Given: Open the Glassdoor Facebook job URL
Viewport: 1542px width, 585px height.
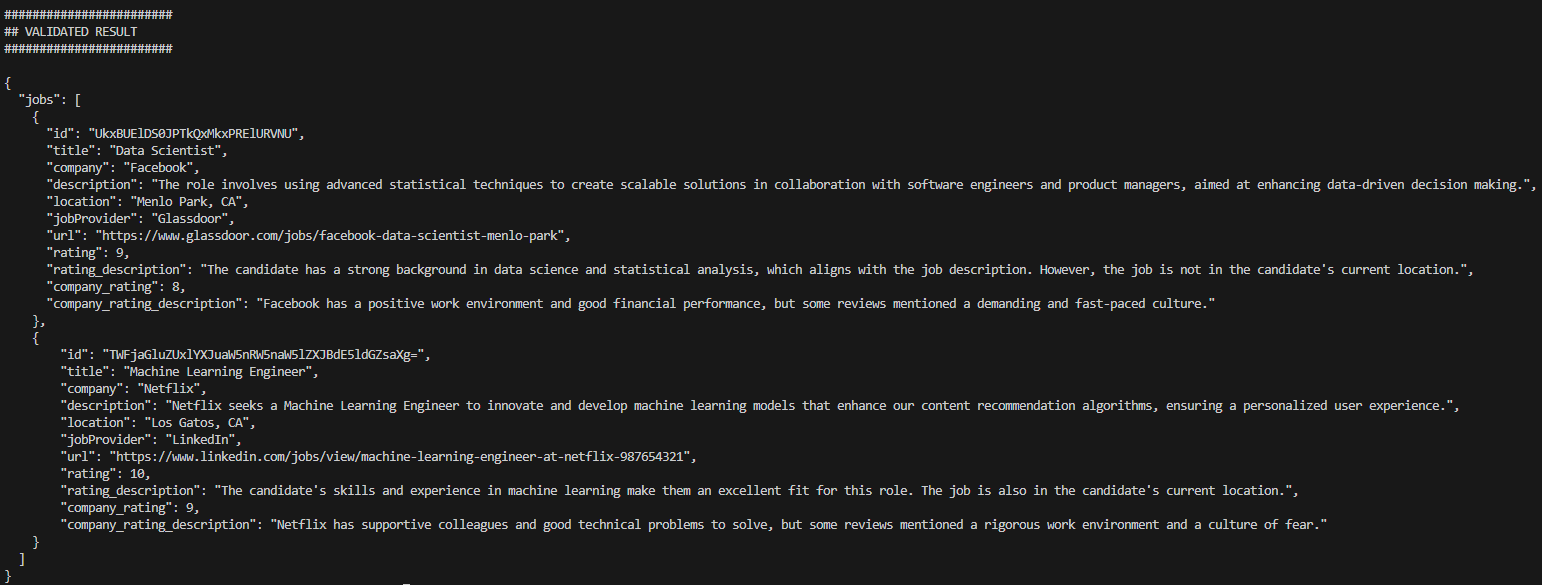Looking at the screenshot, I should pyautogui.click(x=332, y=235).
